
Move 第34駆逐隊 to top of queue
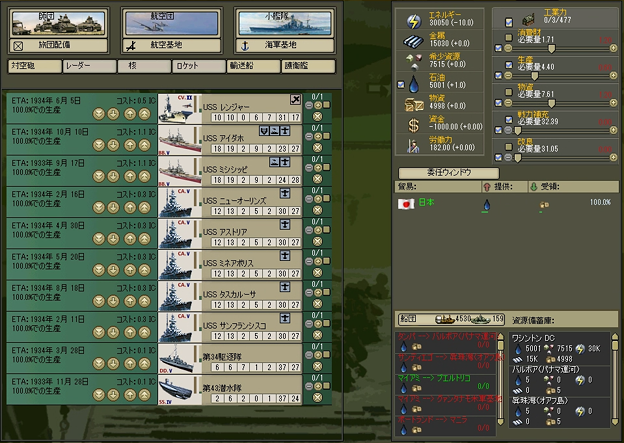click(144, 363)
